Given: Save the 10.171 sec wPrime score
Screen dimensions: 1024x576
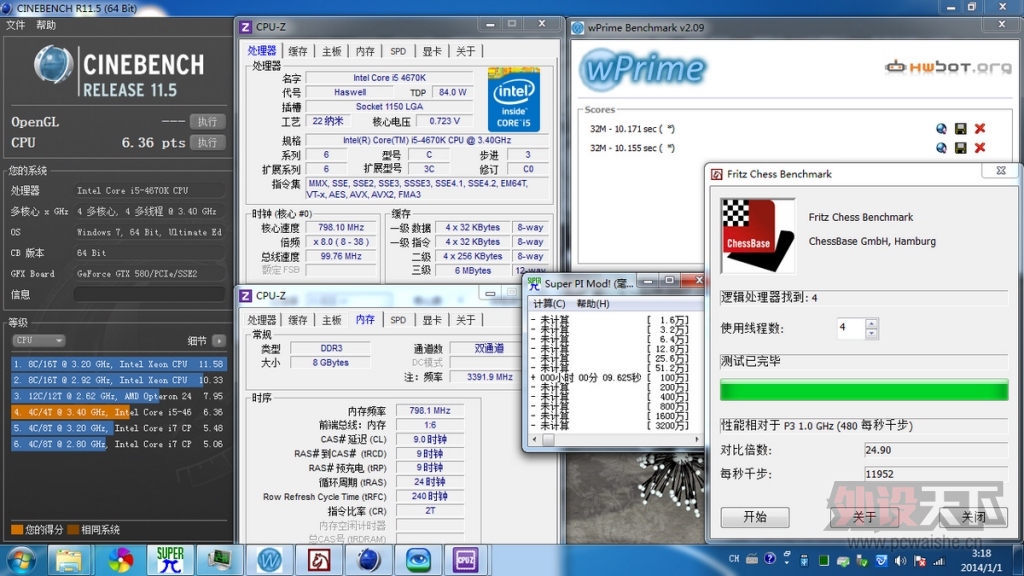Looking at the screenshot, I should [x=960, y=129].
